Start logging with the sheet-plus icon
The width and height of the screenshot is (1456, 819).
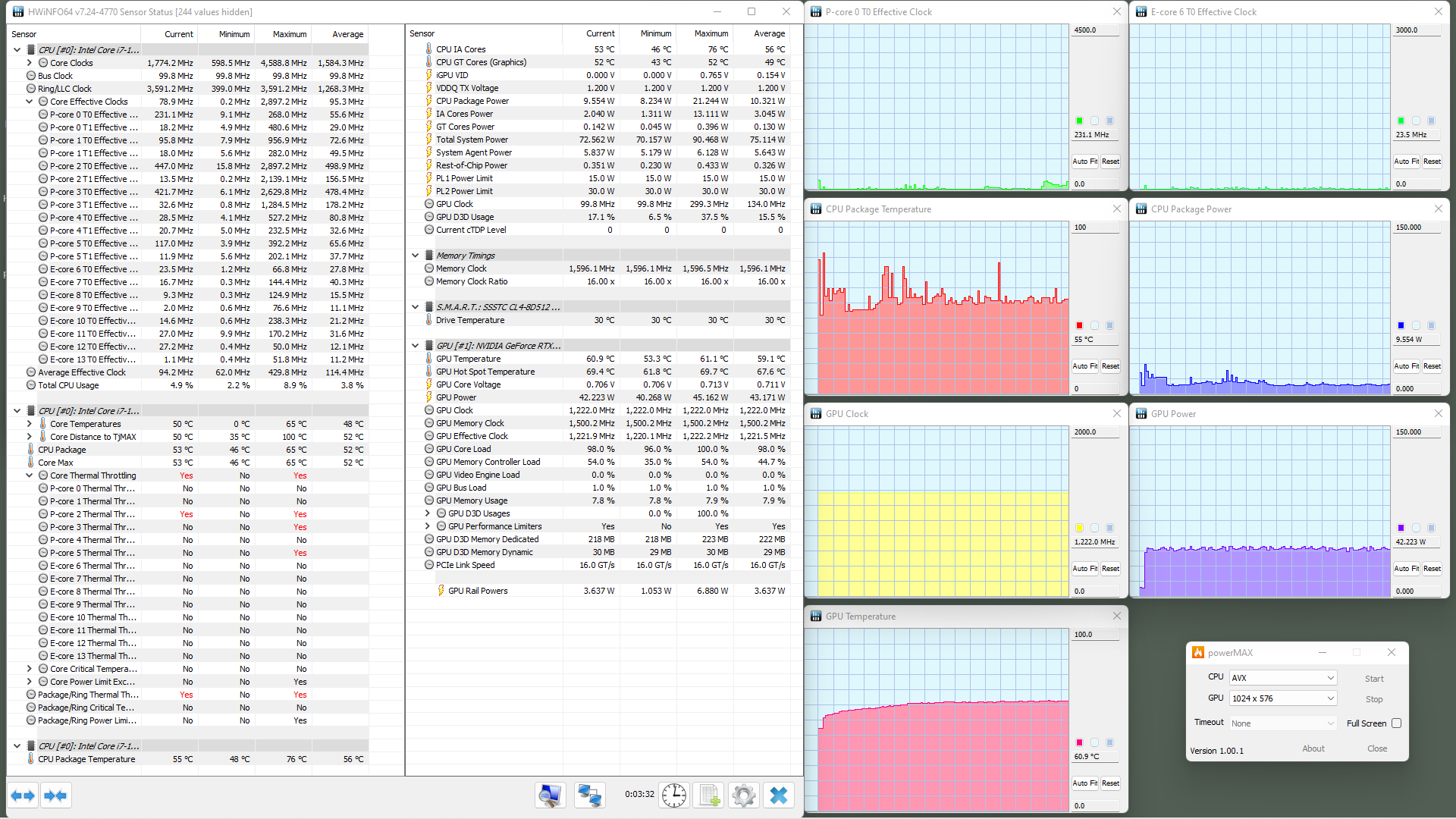pos(709,795)
